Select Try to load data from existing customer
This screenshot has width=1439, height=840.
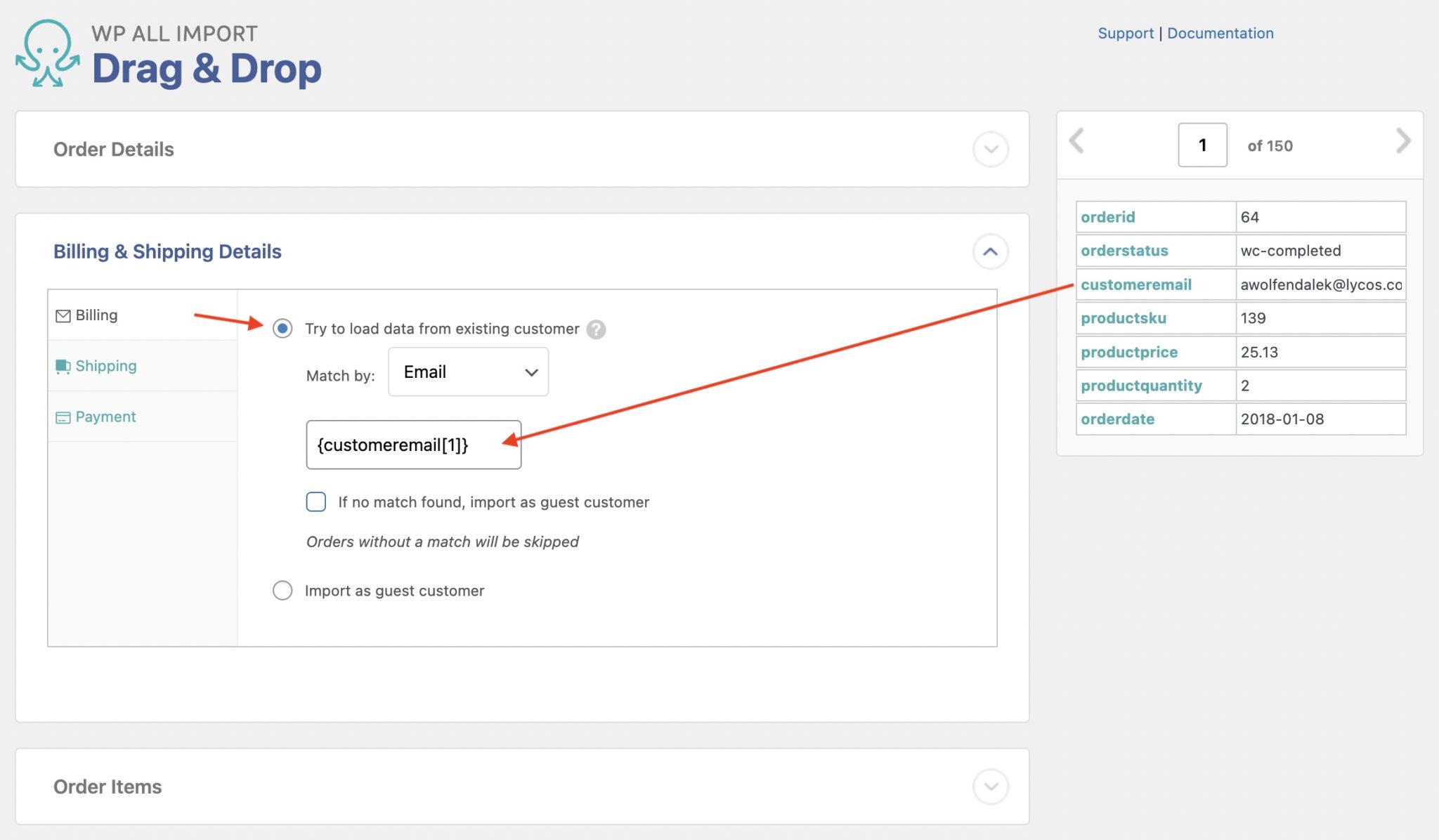282,328
